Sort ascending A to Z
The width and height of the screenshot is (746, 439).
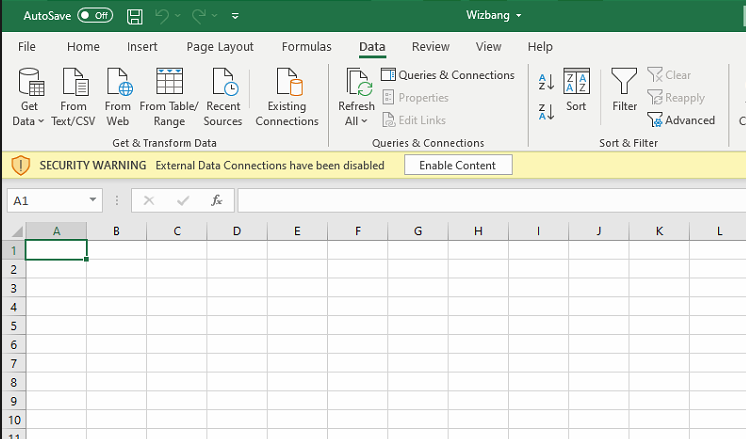(x=546, y=82)
